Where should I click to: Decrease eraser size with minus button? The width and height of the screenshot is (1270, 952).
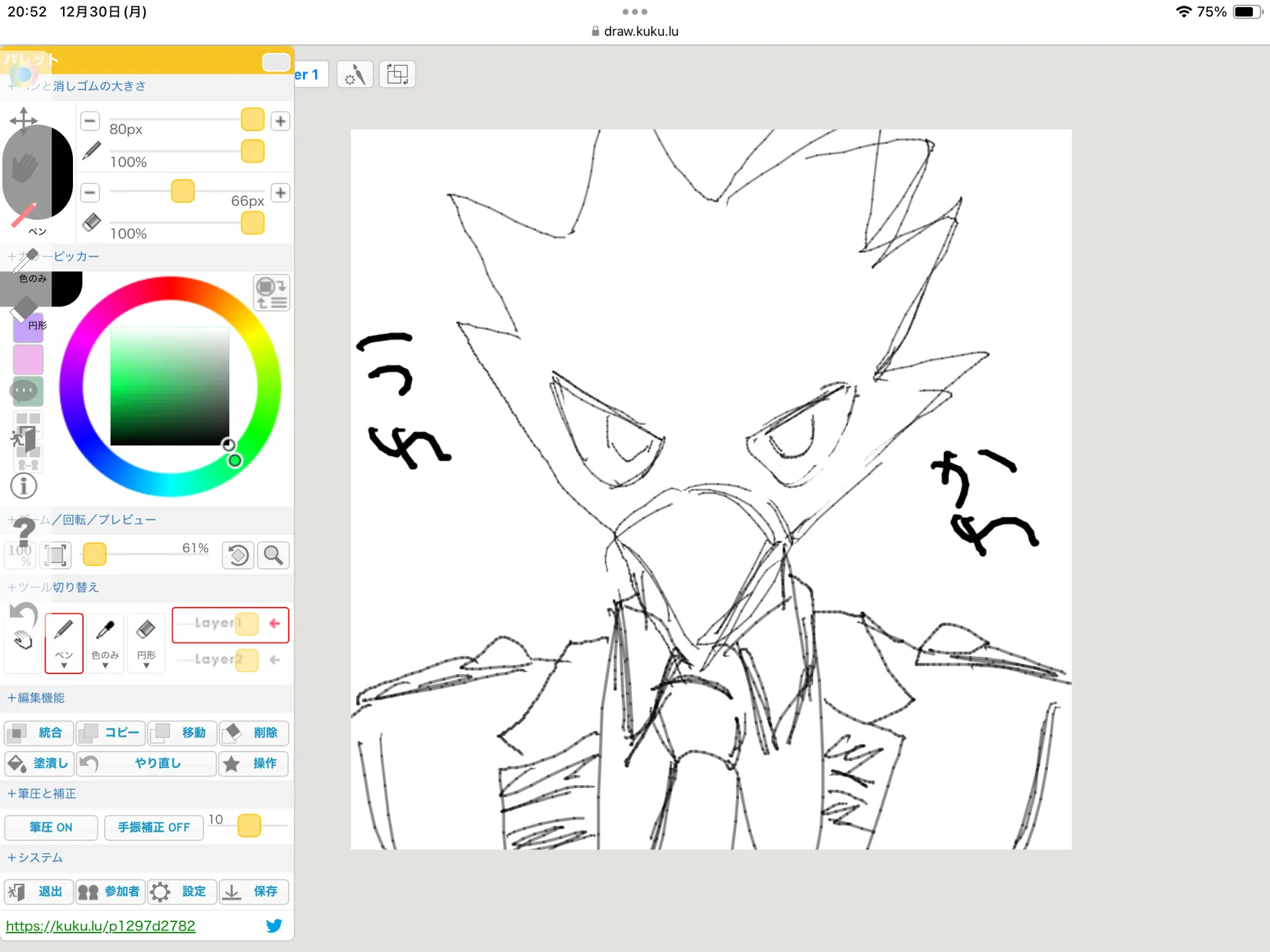[x=90, y=193]
